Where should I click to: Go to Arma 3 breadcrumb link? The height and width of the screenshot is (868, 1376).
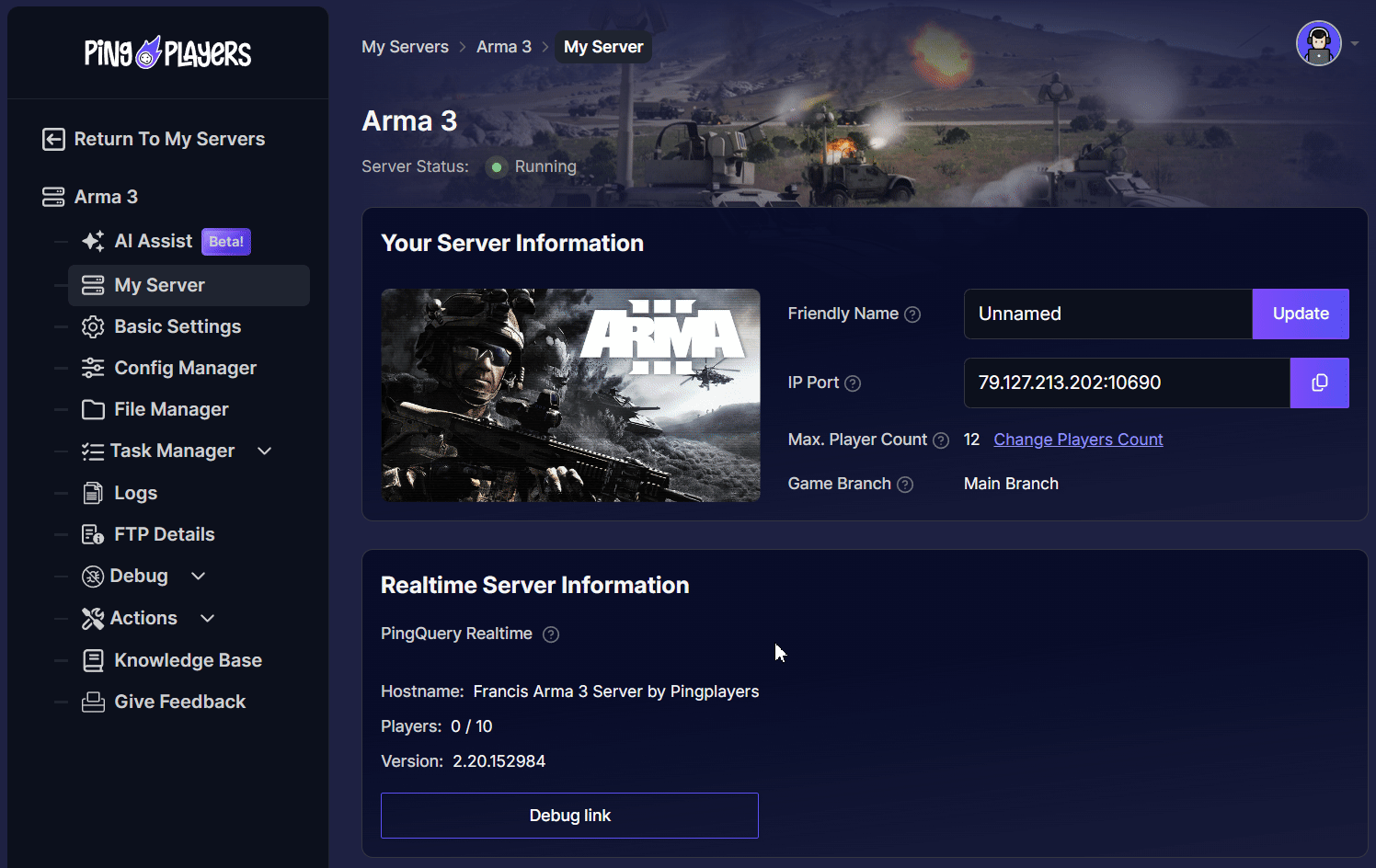pyautogui.click(x=504, y=47)
